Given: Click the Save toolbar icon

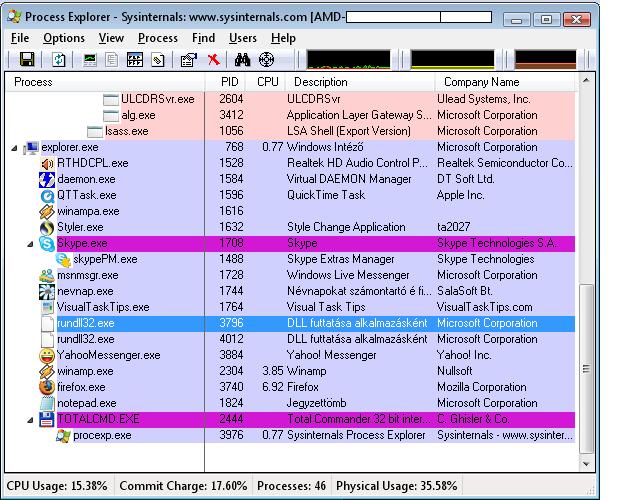Looking at the screenshot, I should [27, 60].
